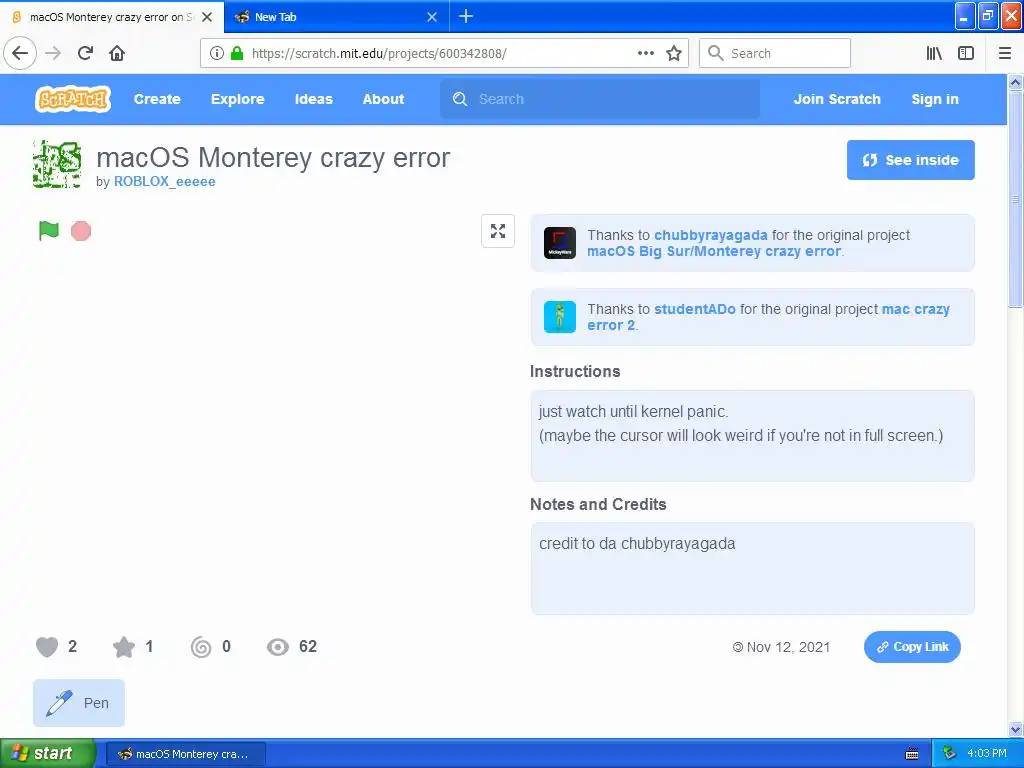1024x768 pixels.
Task: Restore the browser window with title button
Action: coord(988,16)
